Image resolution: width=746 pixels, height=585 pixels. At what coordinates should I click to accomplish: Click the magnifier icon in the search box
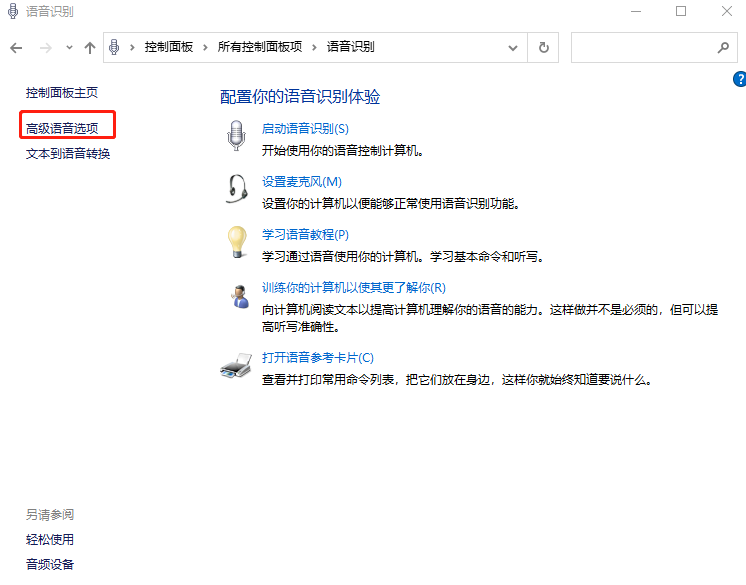[723, 47]
